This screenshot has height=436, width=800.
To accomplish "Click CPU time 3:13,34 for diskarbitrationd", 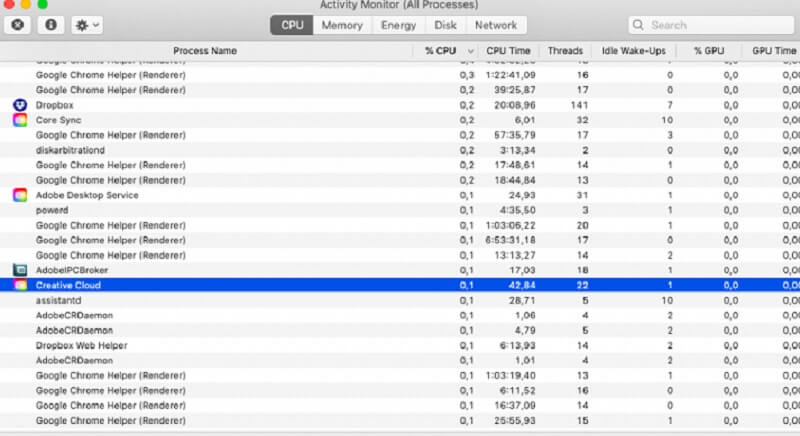I will tap(517, 150).
